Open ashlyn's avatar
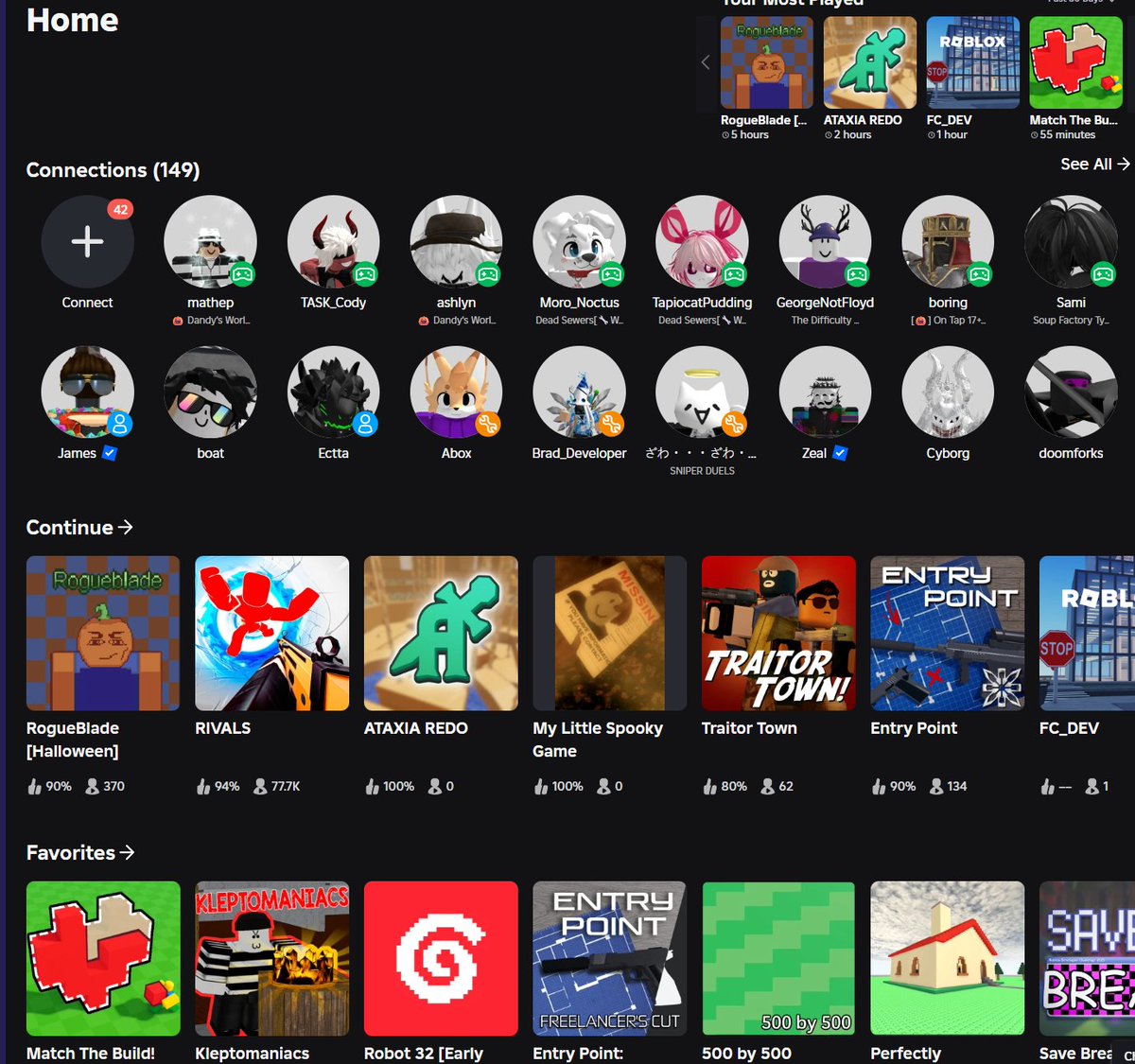The image size is (1135, 1064). [456, 241]
